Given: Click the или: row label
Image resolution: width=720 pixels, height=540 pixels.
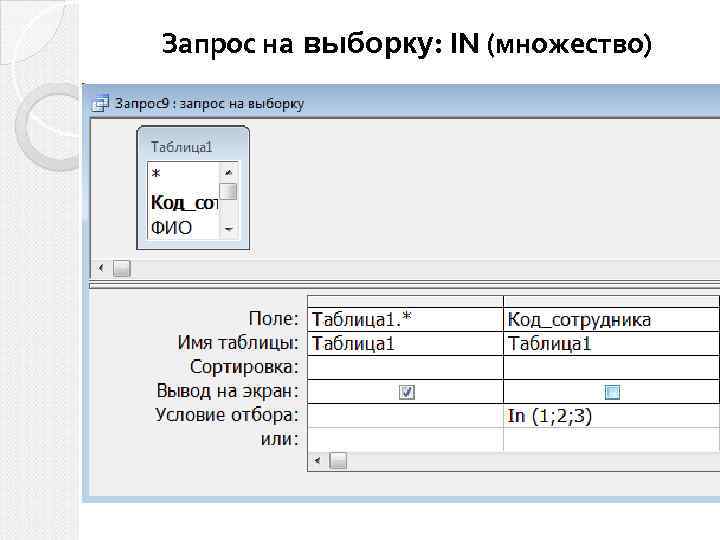Looking at the screenshot, I should (x=280, y=439).
